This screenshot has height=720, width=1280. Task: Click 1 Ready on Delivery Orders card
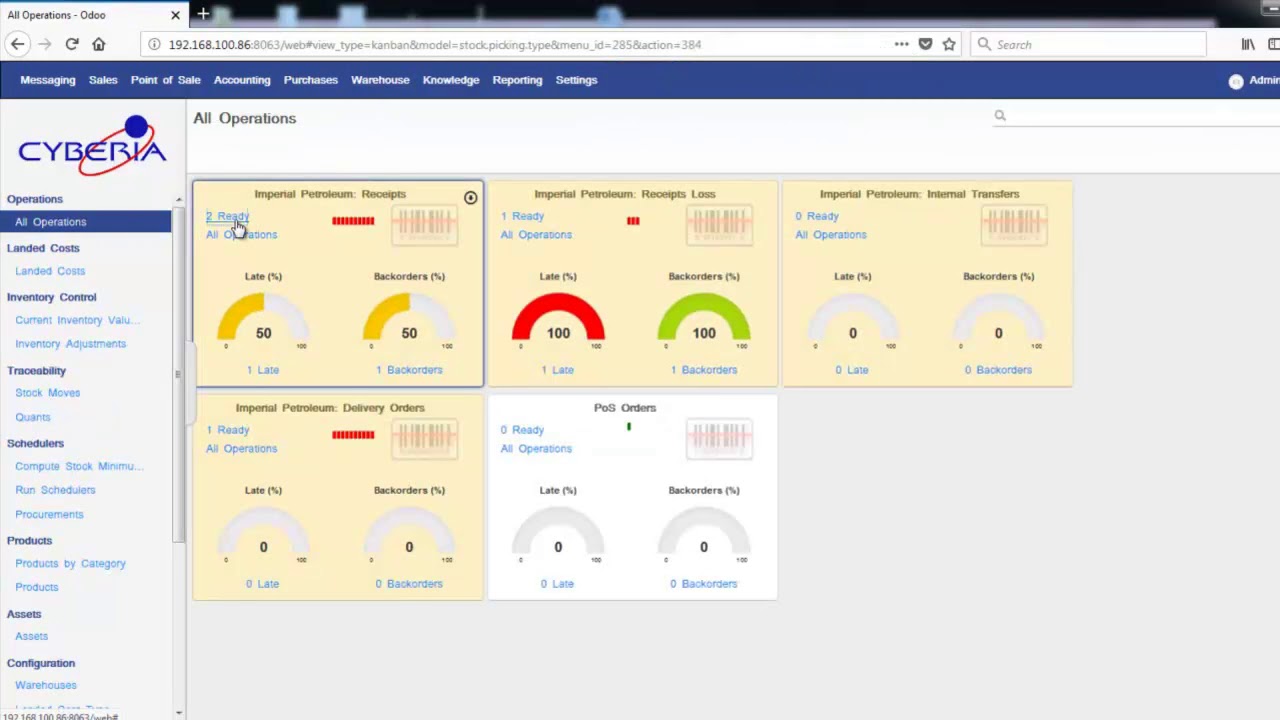pyautogui.click(x=227, y=430)
